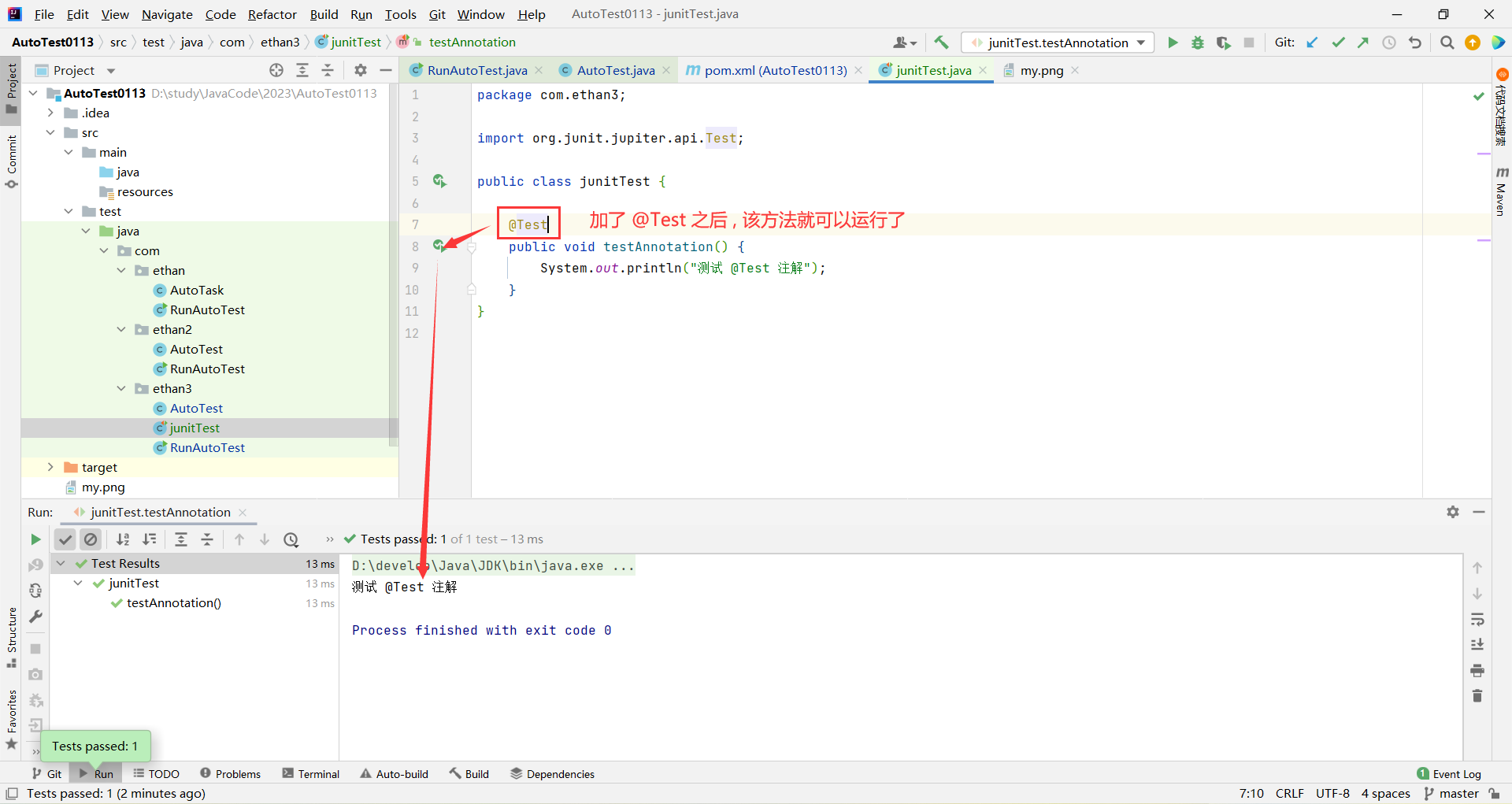1512x804 pixels.
Task: Select opened file in Project tree target icon
Action: pyautogui.click(x=276, y=70)
